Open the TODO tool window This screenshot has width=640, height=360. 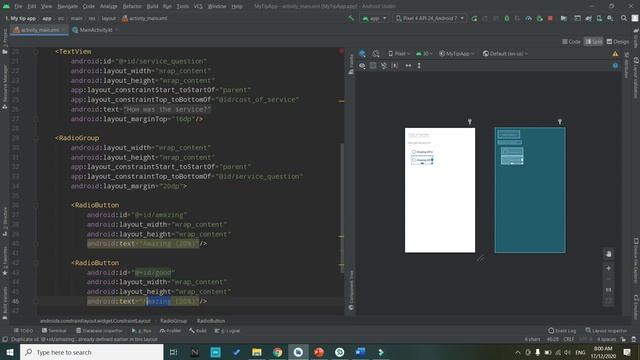click(x=23, y=331)
